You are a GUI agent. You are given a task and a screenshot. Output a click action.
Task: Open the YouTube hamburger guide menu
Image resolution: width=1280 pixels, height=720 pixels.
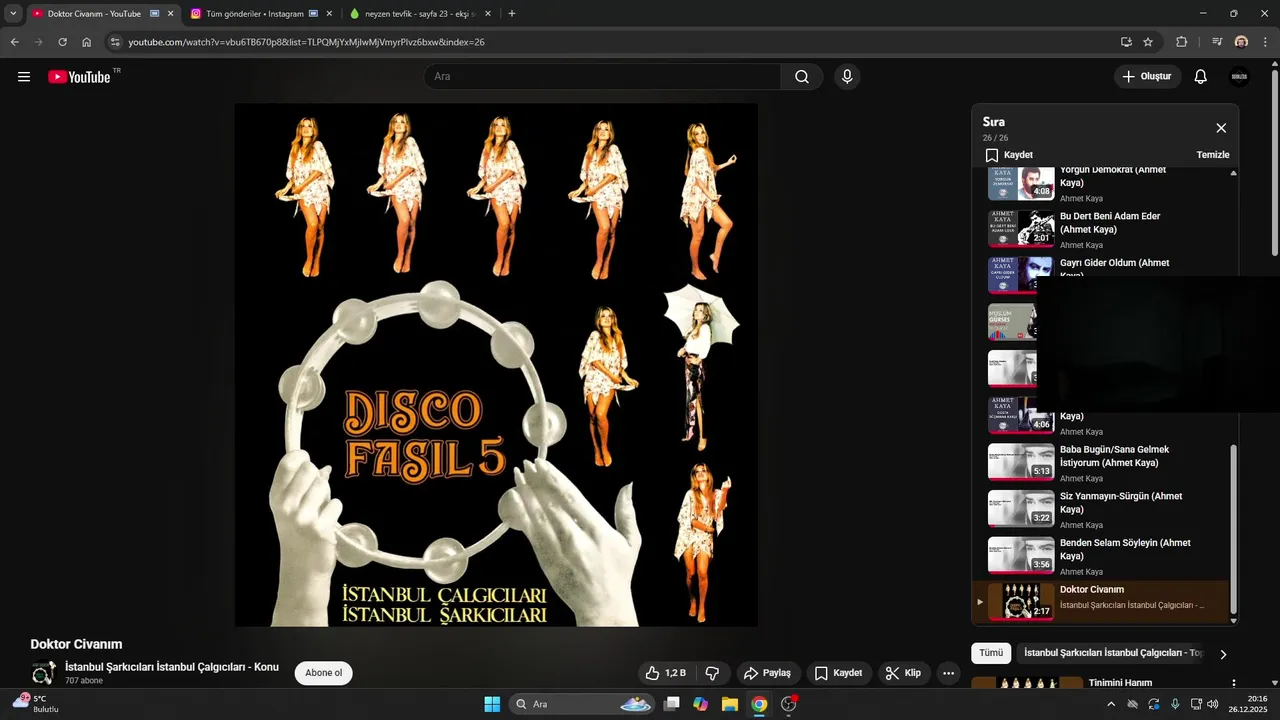point(24,77)
